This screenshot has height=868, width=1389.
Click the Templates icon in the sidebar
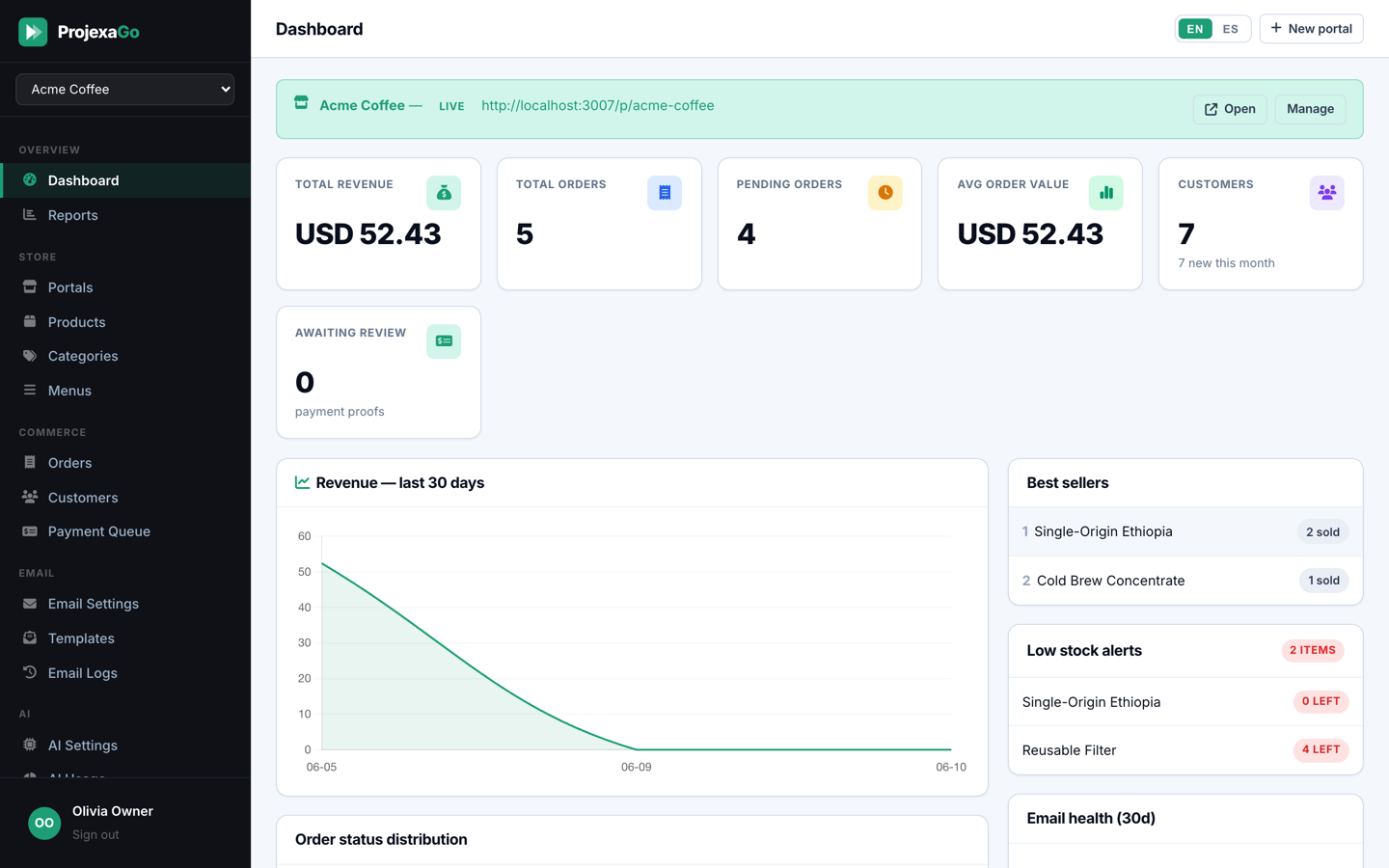click(x=30, y=638)
